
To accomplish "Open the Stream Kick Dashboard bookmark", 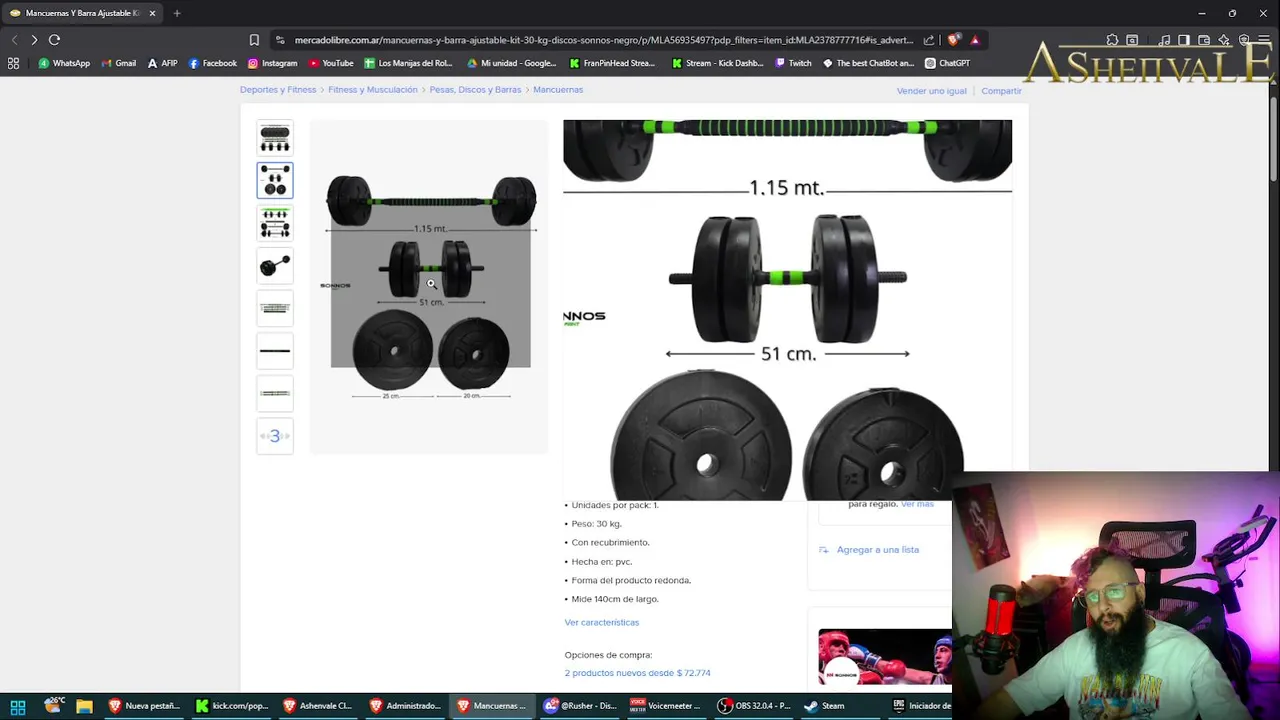I will [717, 63].
